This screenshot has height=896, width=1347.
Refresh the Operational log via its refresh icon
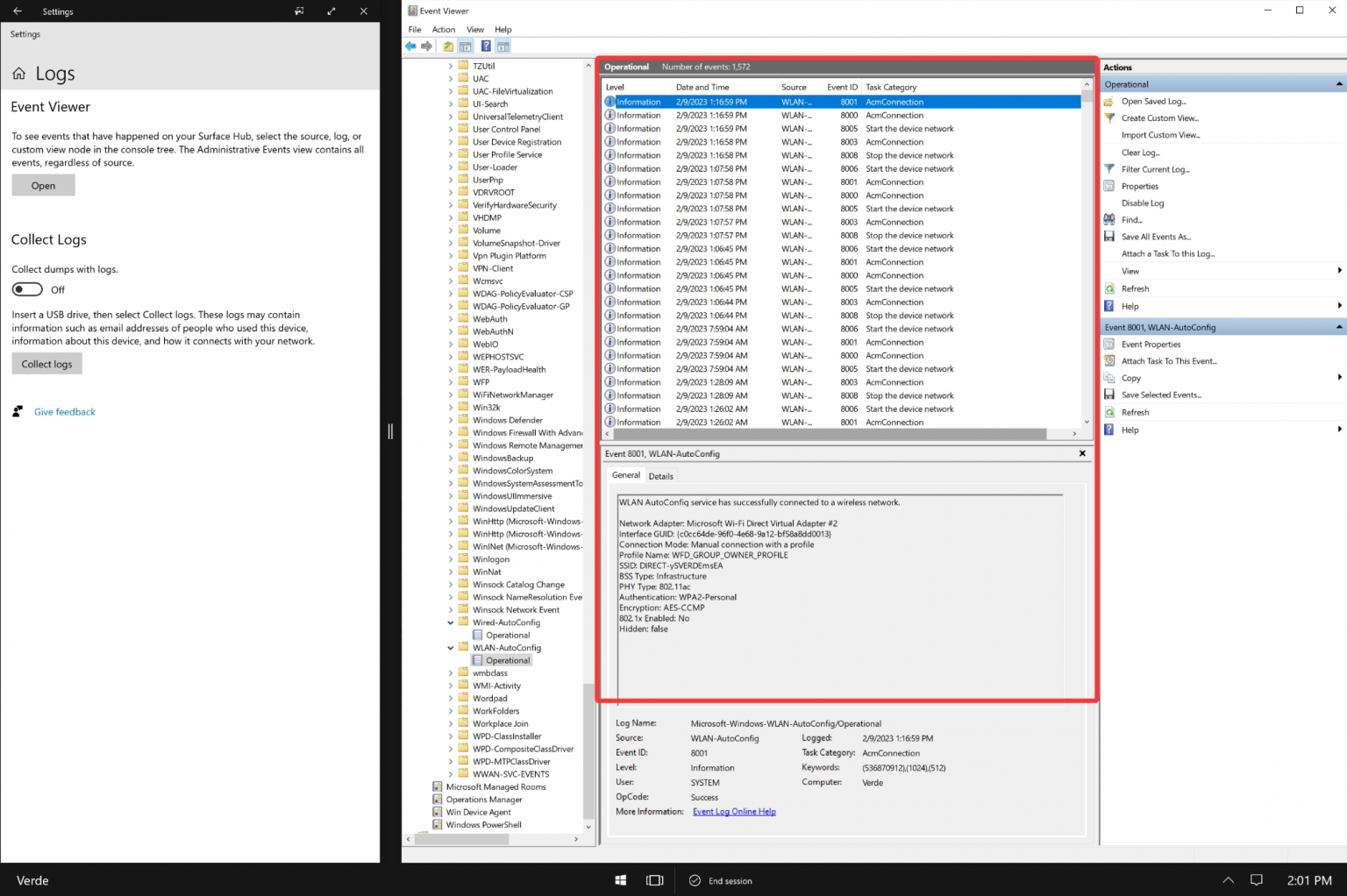tap(1108, 288)
